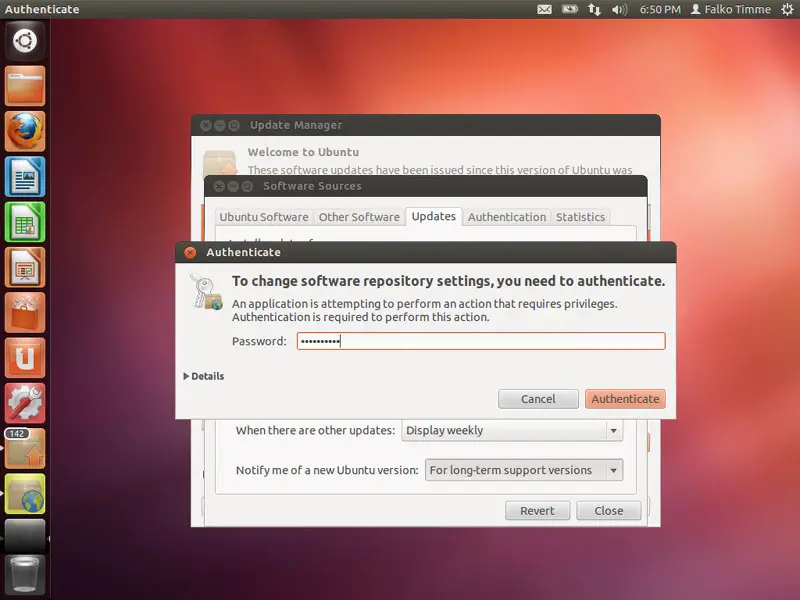The width and height of the screenshot is (800, 600).
Task: Open the Files home folder launcher
Action: 24,86
